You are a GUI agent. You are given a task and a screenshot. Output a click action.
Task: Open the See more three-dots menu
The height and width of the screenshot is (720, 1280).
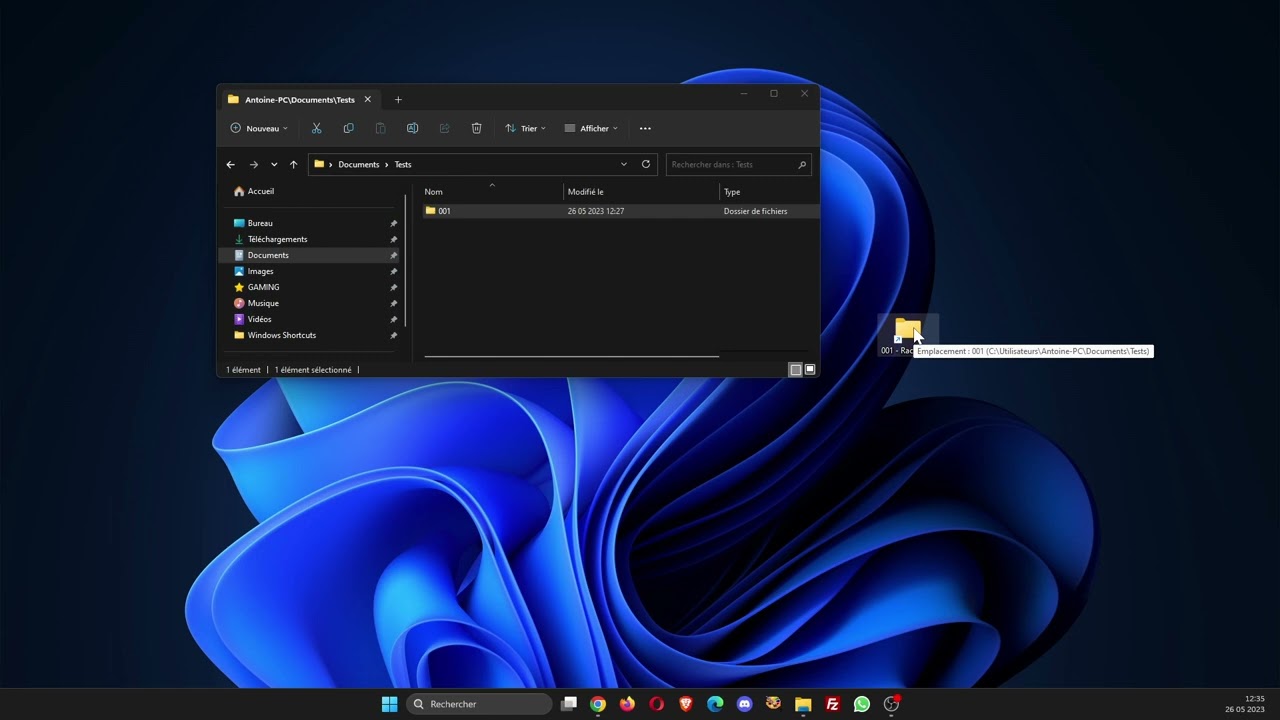(x=645, y=128)
